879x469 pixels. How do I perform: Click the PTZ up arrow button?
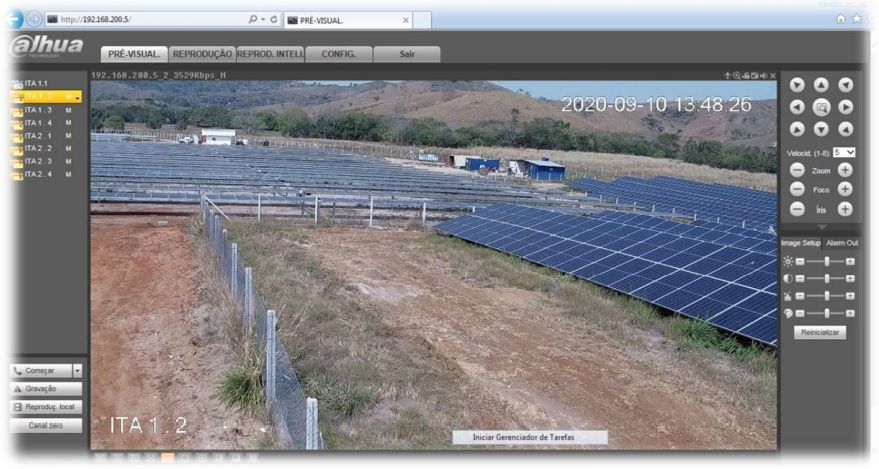point(821,85)
